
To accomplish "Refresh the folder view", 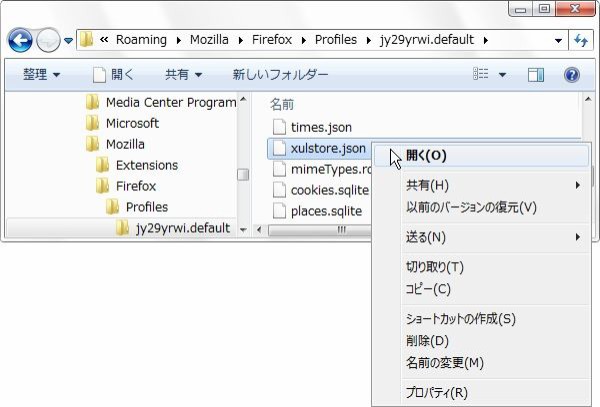I will pyautogui.click(x=581, y=40).
